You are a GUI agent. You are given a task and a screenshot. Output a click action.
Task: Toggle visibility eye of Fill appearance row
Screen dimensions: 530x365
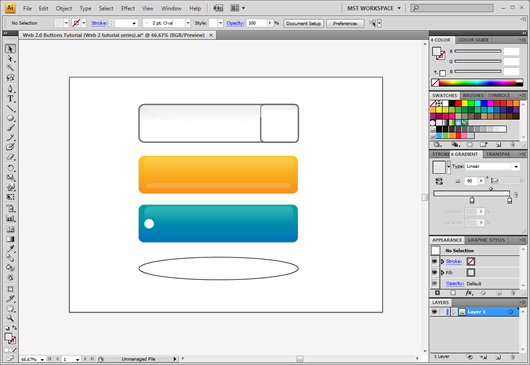click(435, 272)
